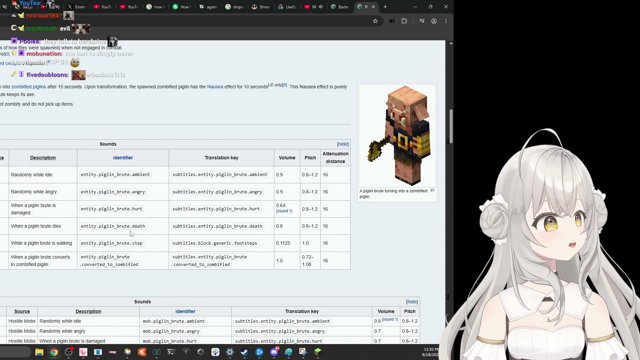Switch to the tab labeled LiveS
640x360 pixels.
coord(287,7)
